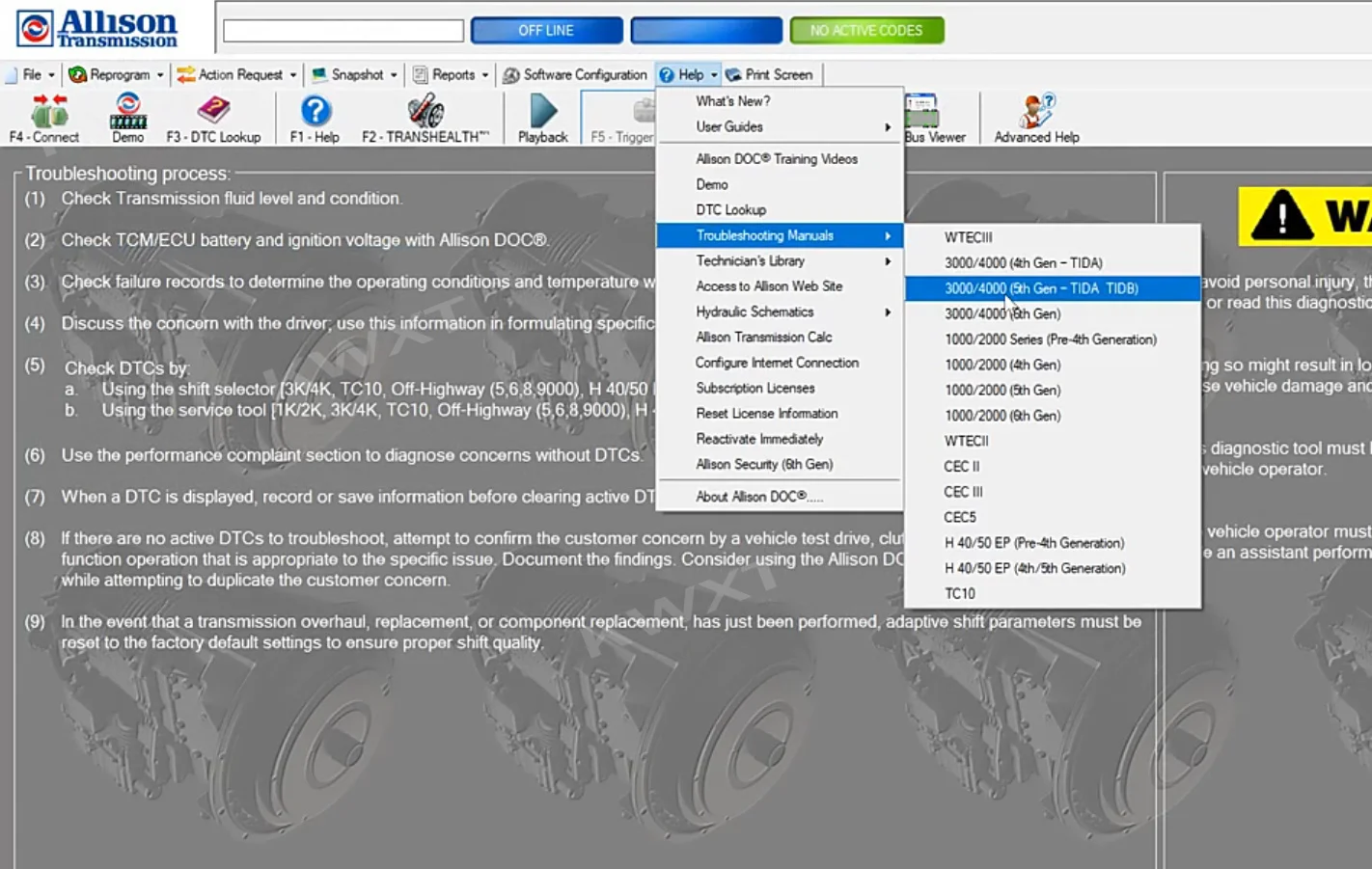Click the blank blue status button
The height and width of the screenshot is (869, 1372).
pyautogui.click(x=706, y=30)
